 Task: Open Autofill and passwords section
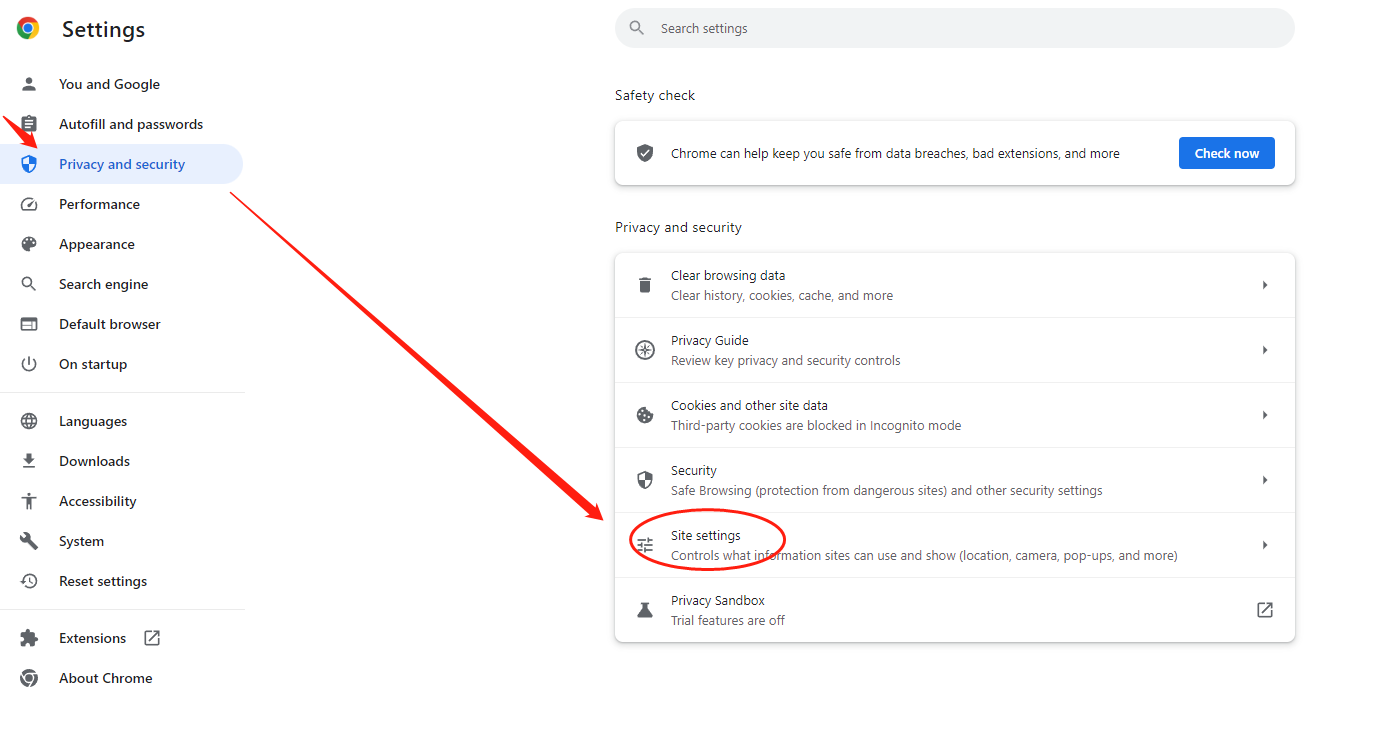[121, 124]
